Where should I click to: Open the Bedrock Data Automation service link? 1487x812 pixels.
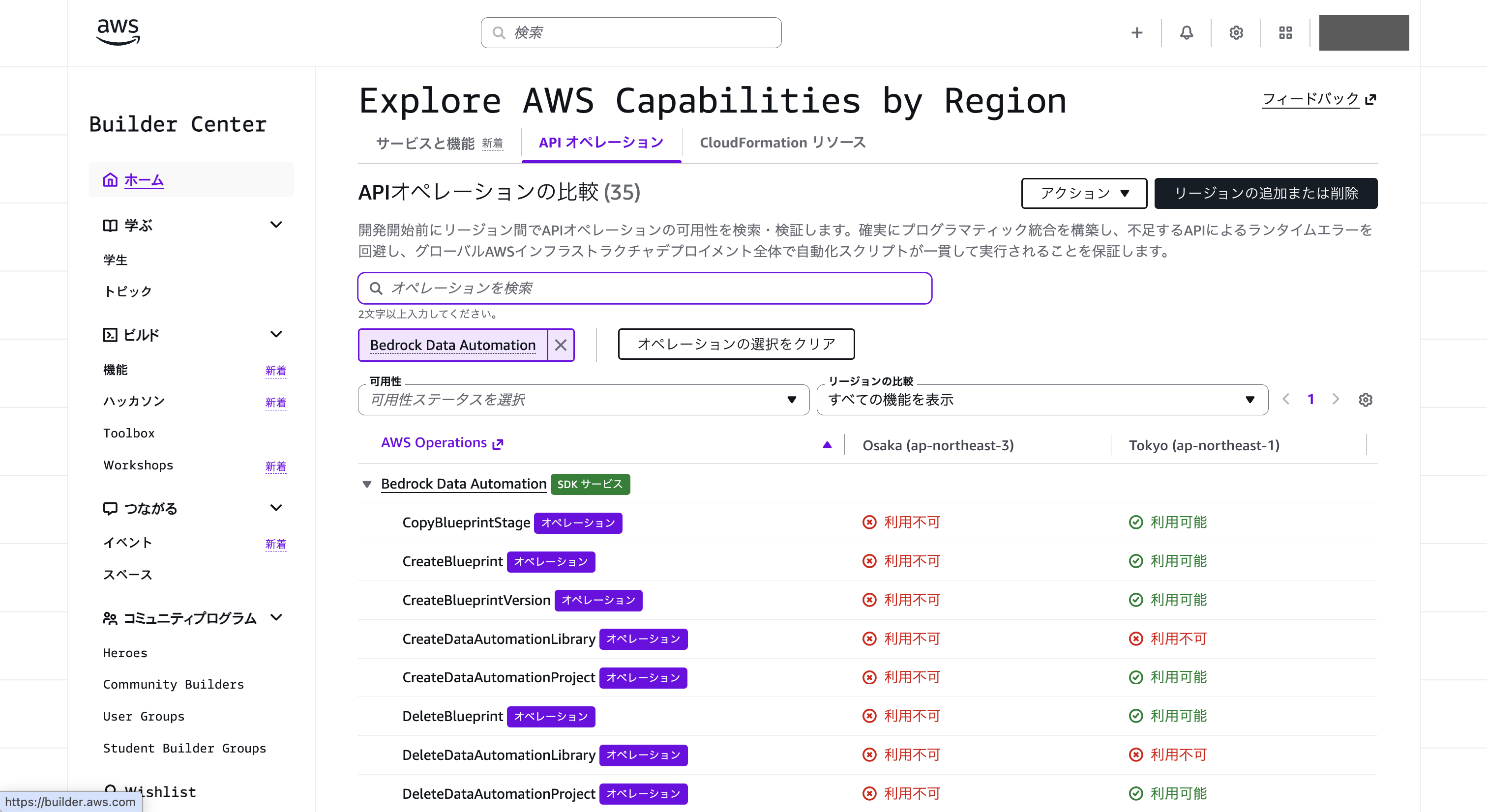tap(464, 484)
